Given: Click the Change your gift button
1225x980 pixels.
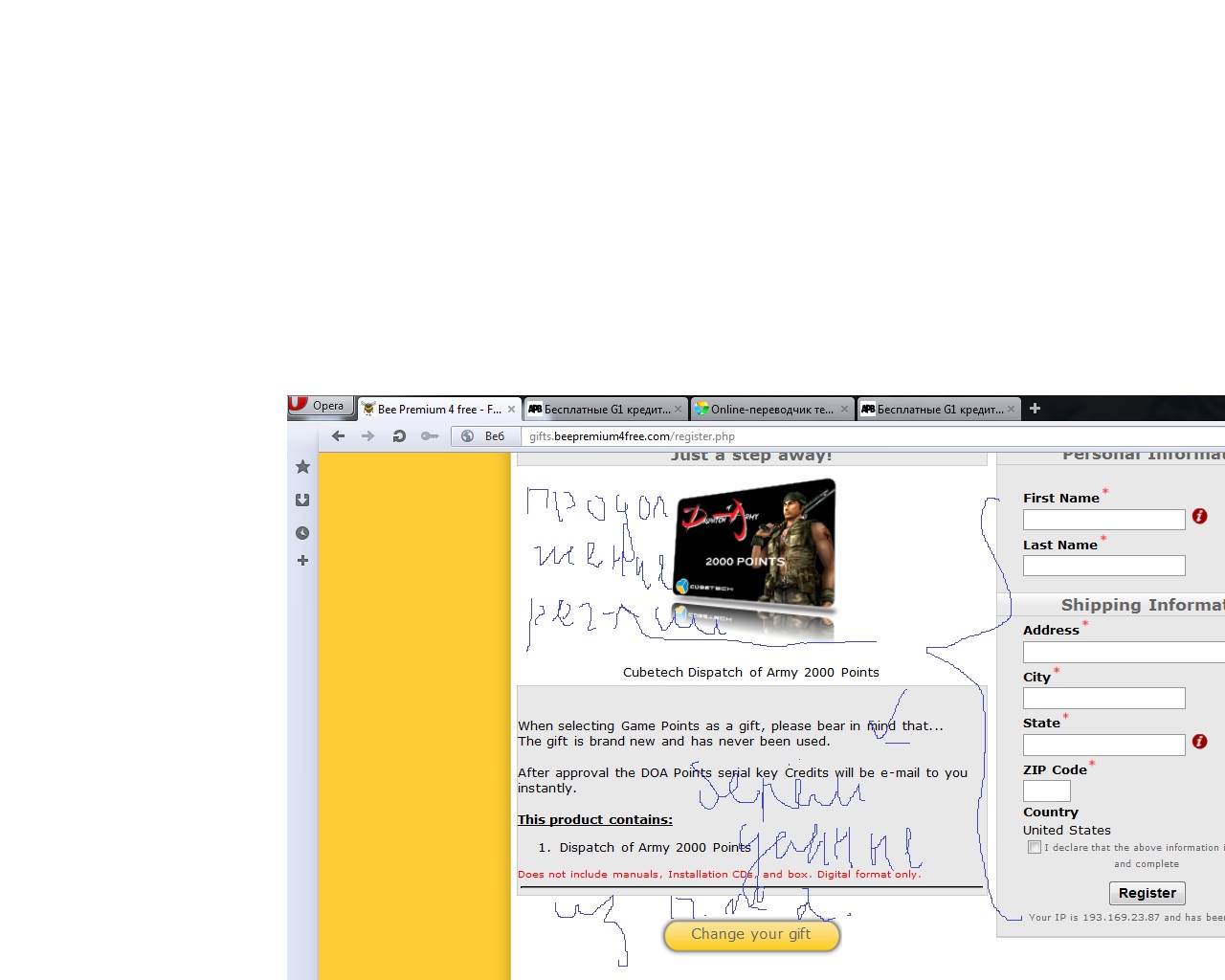Looking at the screenshot, I should pyautogui.click(x=751, y=935).
